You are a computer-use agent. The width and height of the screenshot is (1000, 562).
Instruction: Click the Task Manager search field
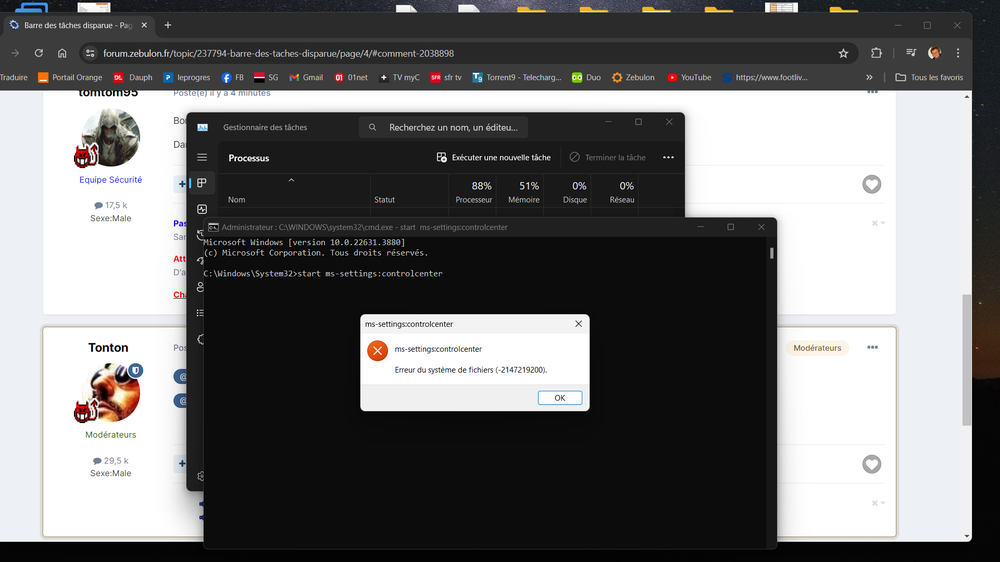(x=445, y=127)
